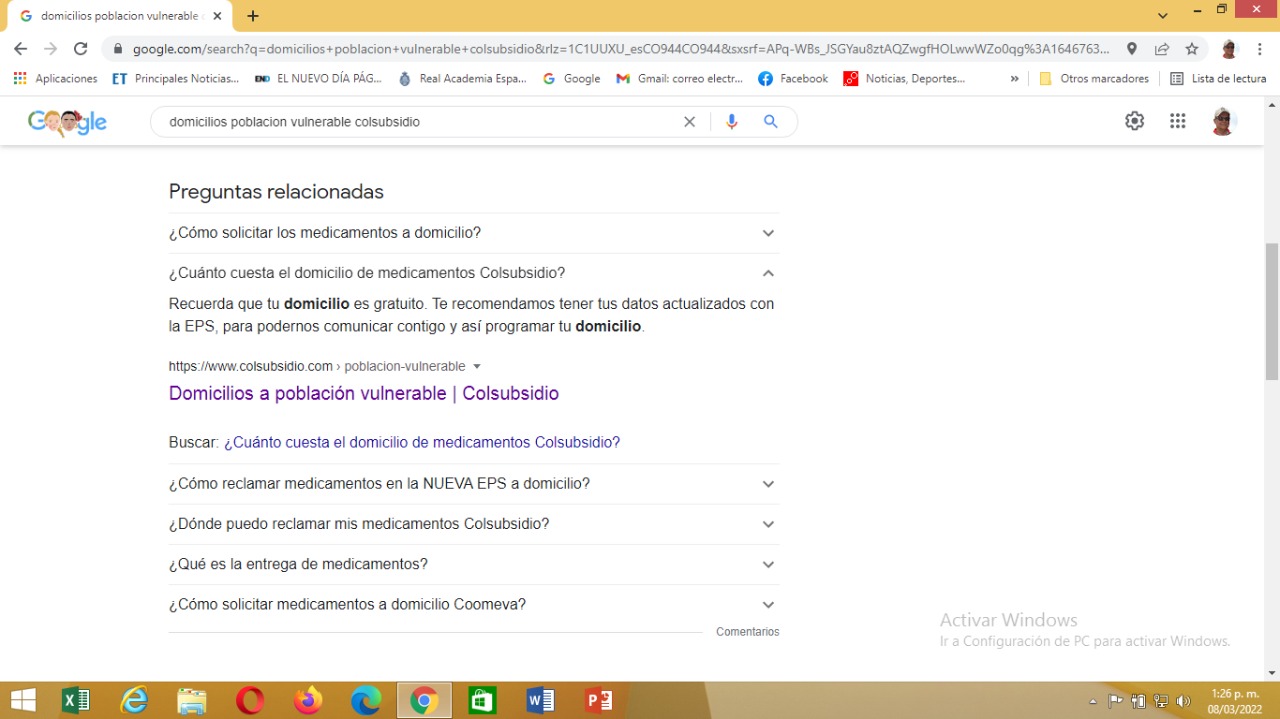The image size is (1280, 719).
Task: Click inside the Google search input field
Action: coord(420,121)
